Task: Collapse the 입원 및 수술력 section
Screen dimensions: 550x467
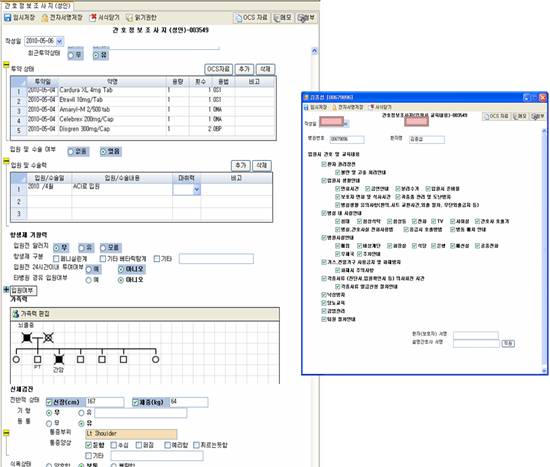Action: tap(6, 161)
